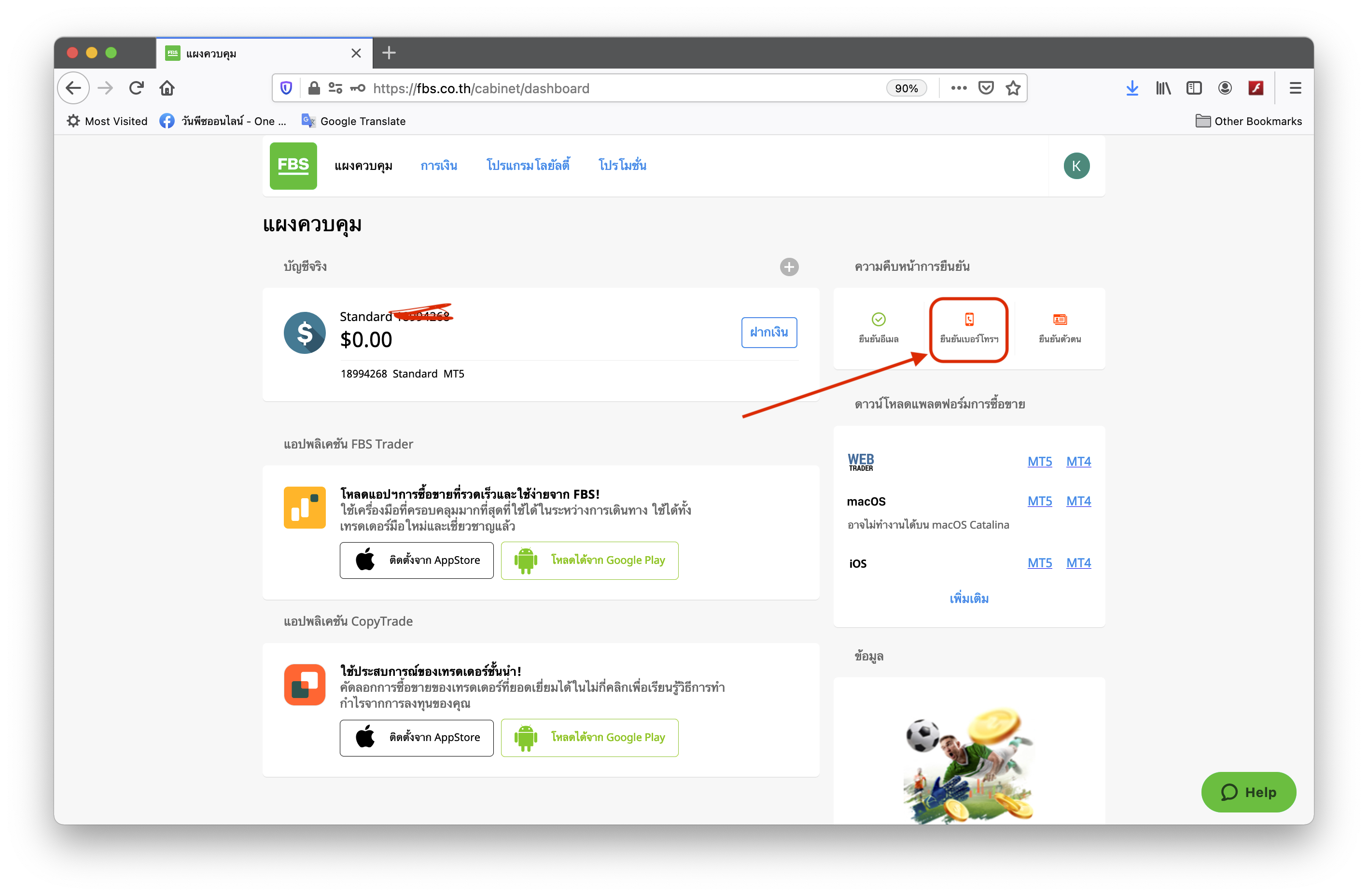Open the Most Visited bookmarks folder
1368x896 pixels.
tap(107, 121)
